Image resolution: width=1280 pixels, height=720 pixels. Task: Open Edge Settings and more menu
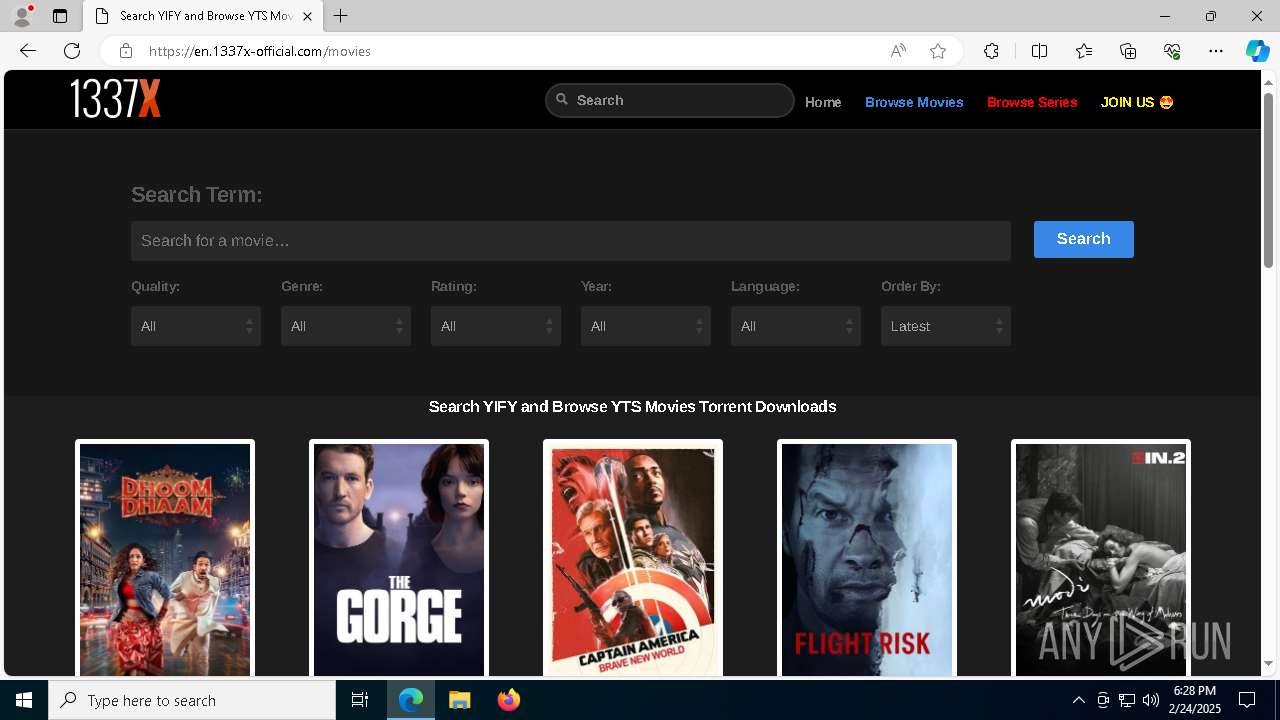click(x=1216, y=51)
